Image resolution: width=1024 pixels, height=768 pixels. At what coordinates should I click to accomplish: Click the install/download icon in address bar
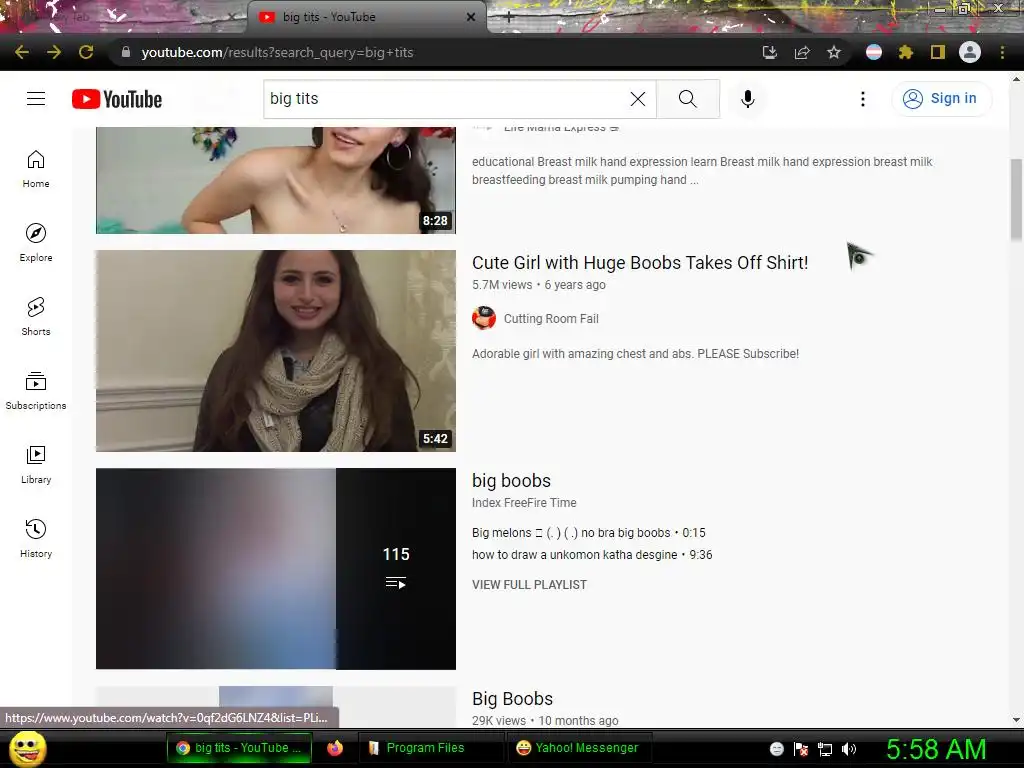770,52
